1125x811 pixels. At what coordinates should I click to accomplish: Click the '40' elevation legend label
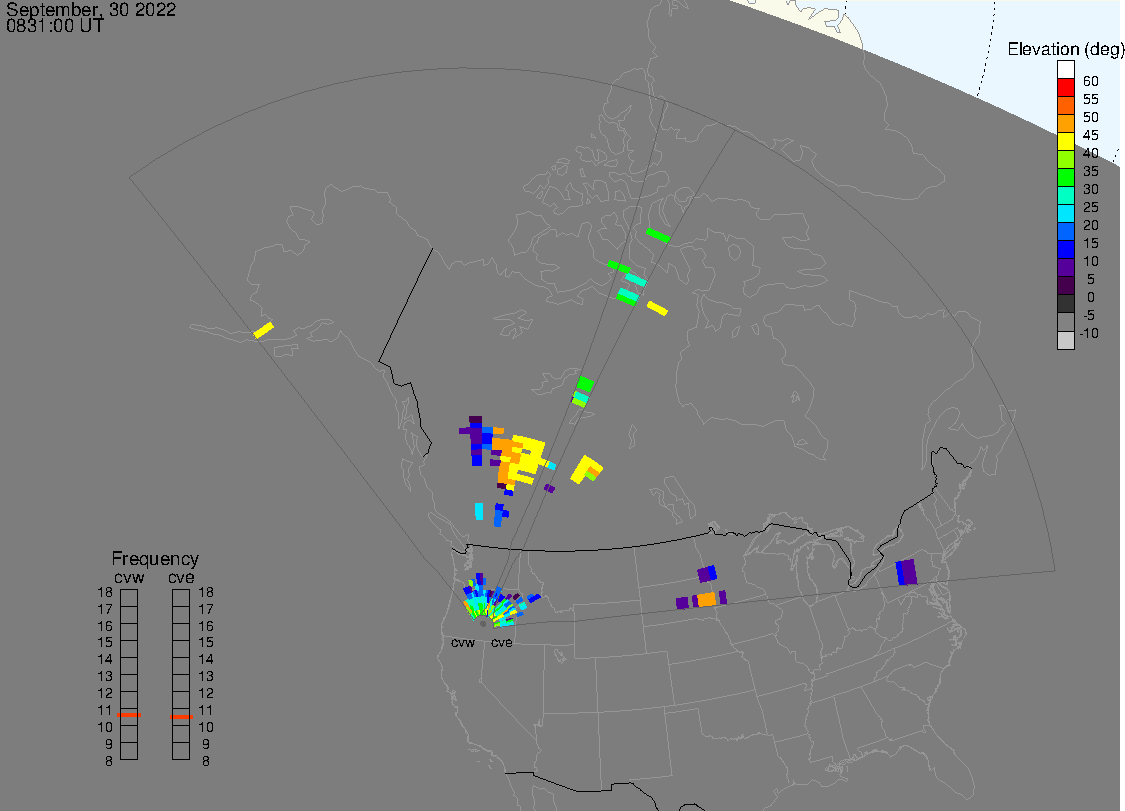1091,153
